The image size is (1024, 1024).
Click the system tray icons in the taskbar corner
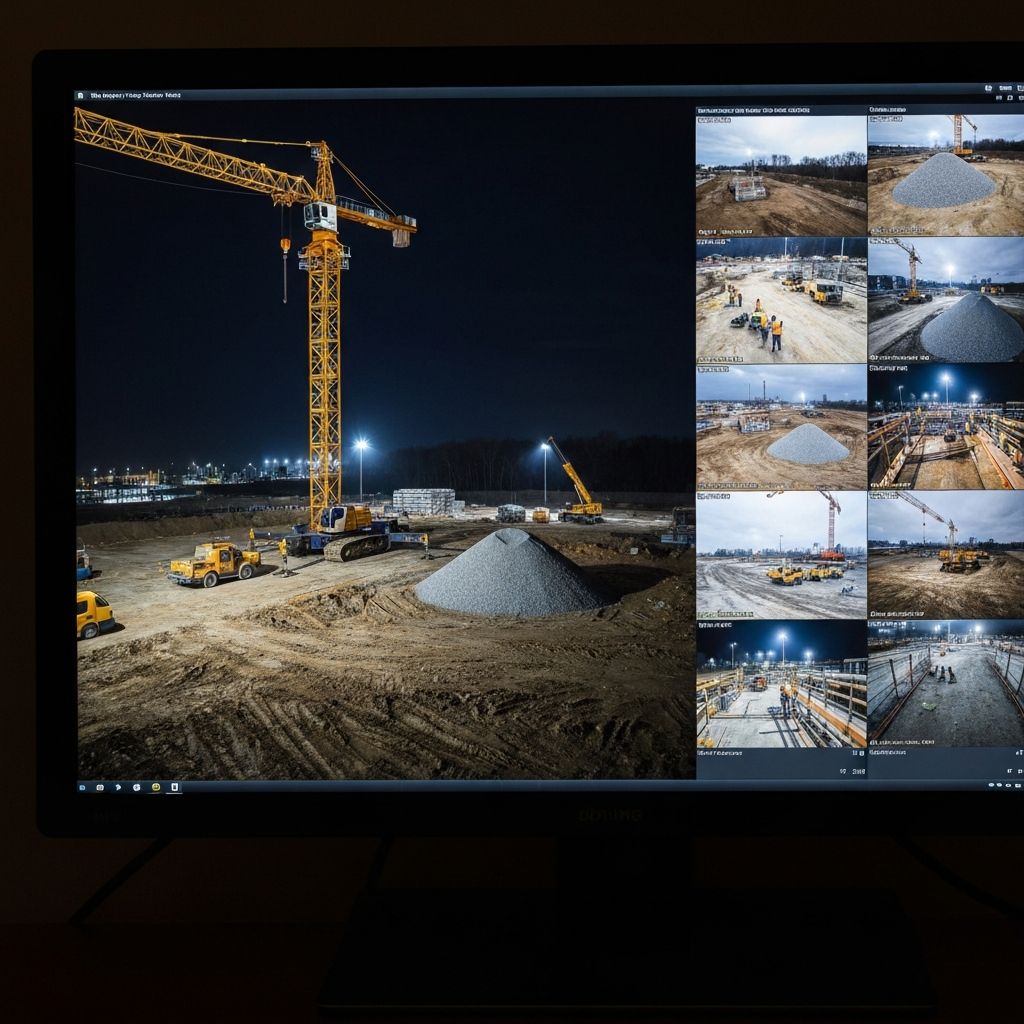click(x=1000, y=787)
